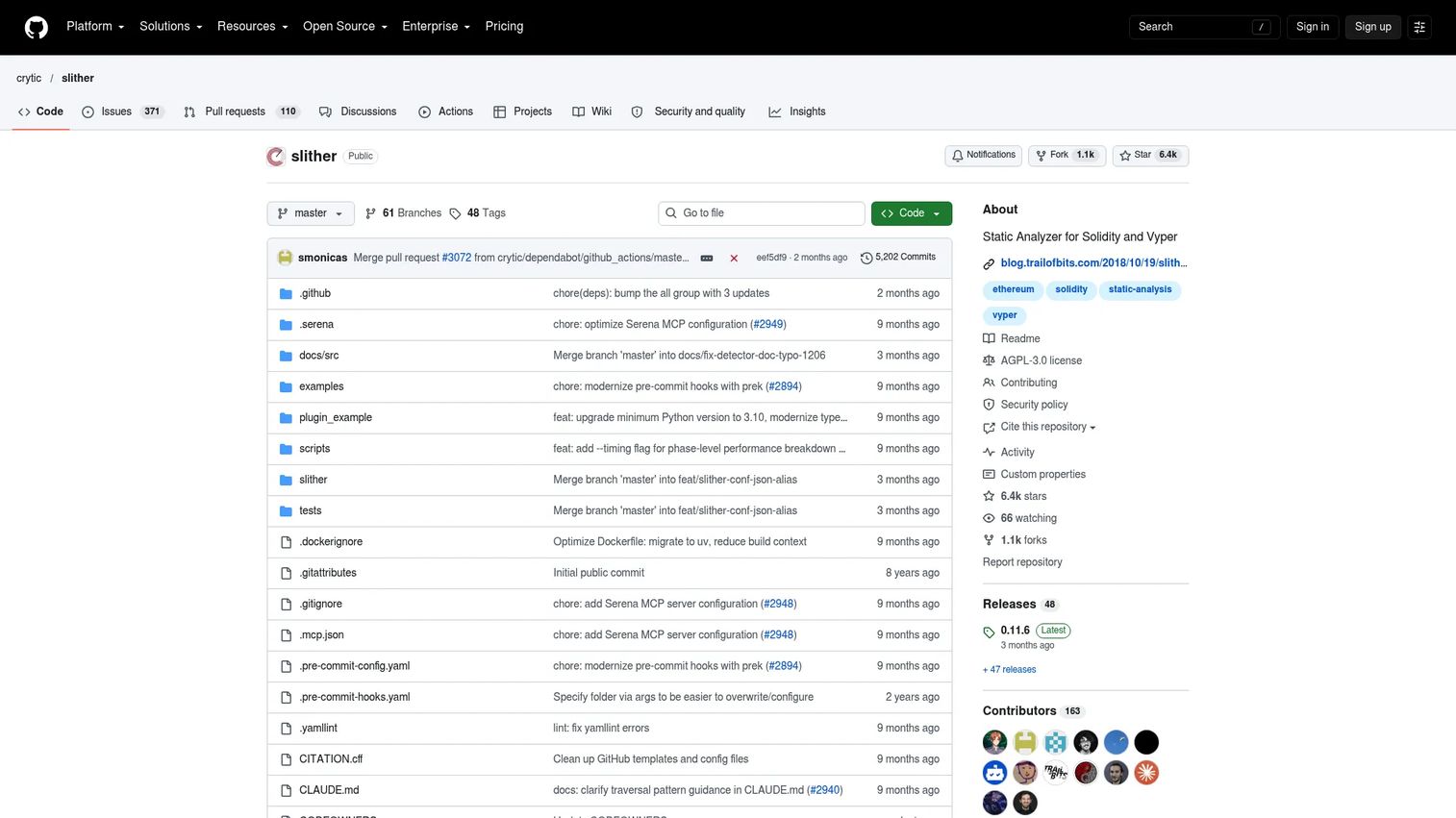The height and width of the screenshot is (818, 1456).
Task: Click the folder icon for docs/src
Action: pos(286,356)
